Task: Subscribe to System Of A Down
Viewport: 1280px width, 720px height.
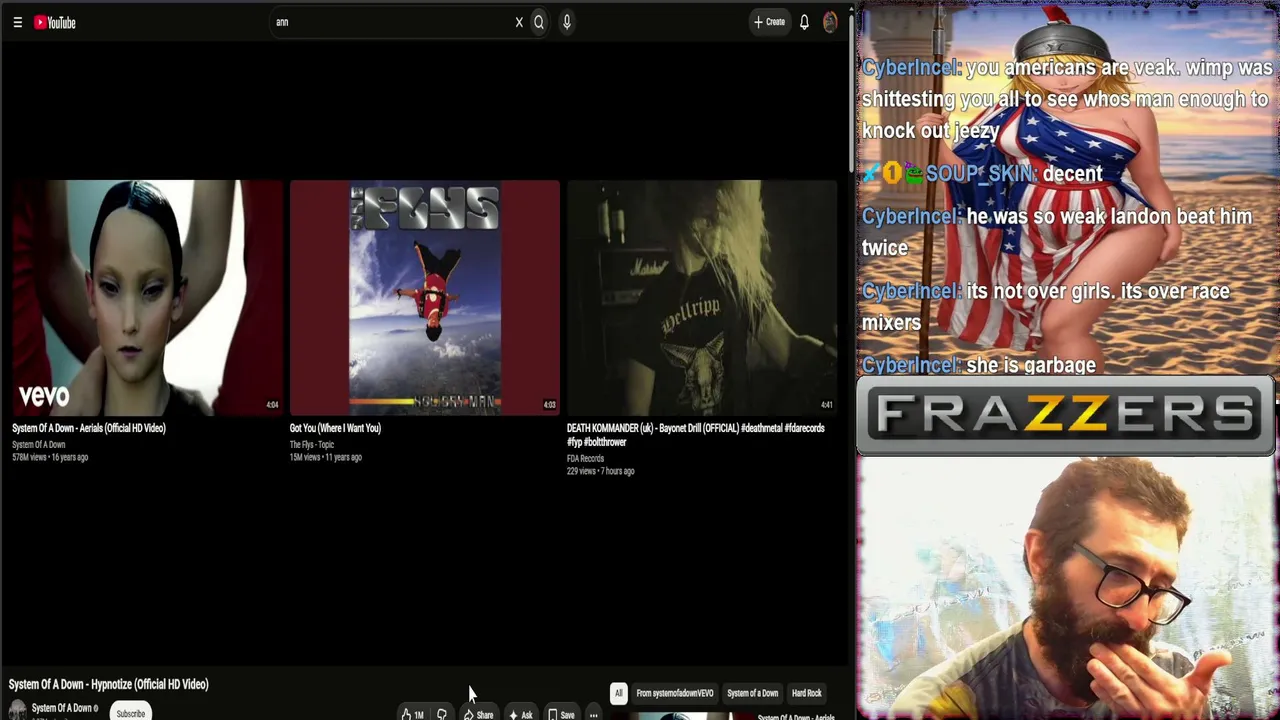Action: coord(130,713)
